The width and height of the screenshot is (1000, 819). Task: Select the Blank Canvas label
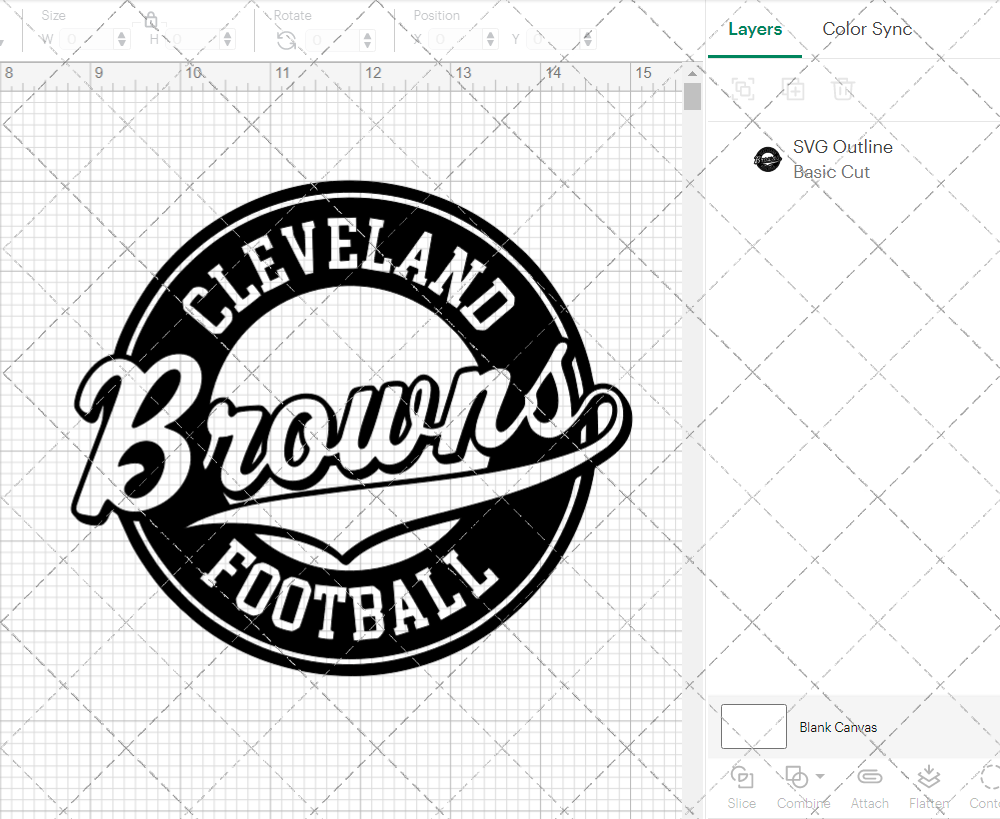(x=838, y=727)
